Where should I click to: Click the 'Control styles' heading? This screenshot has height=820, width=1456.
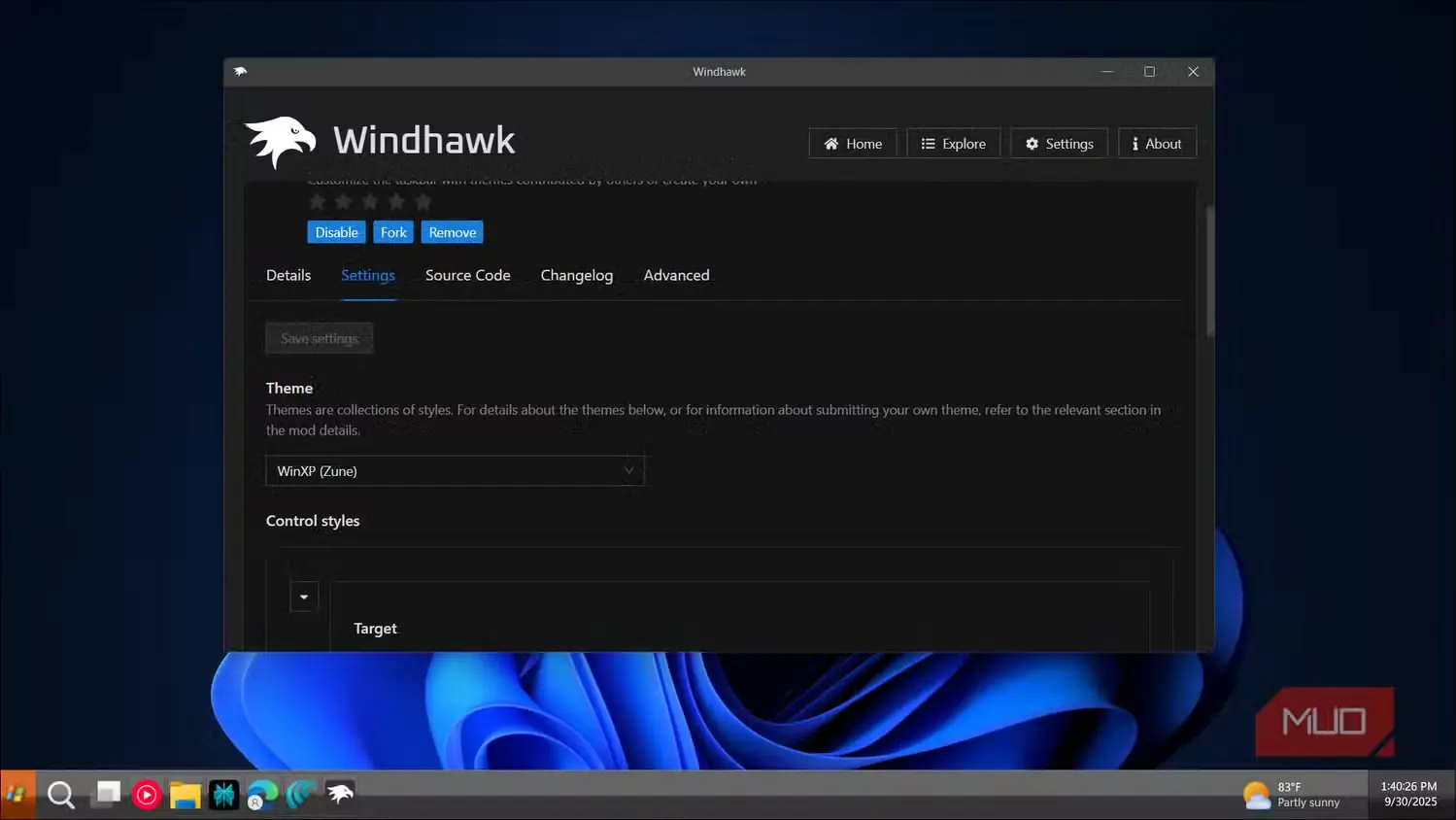coord(313,521)
